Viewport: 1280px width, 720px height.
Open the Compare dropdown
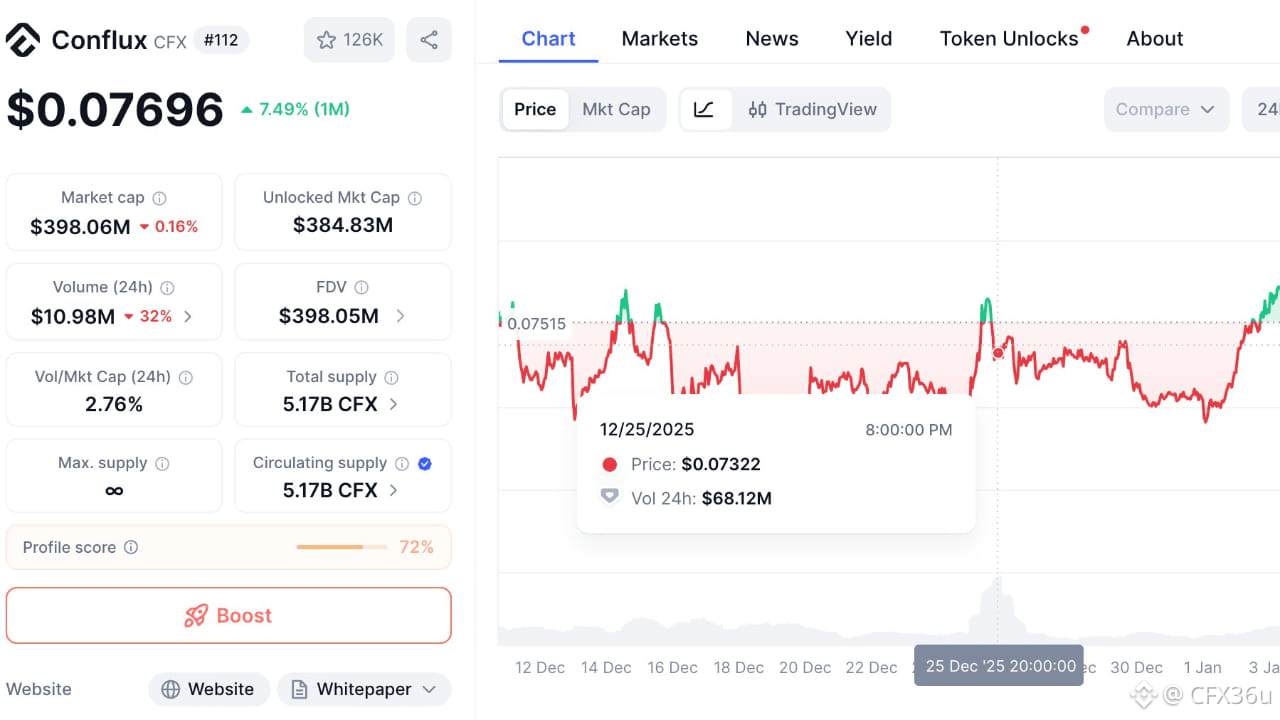tap(1164, 109)
